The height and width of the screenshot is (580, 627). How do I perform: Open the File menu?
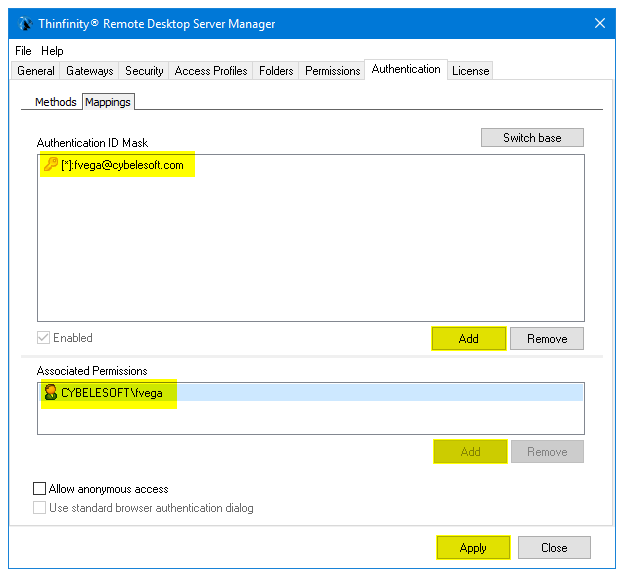click(23, 51)
